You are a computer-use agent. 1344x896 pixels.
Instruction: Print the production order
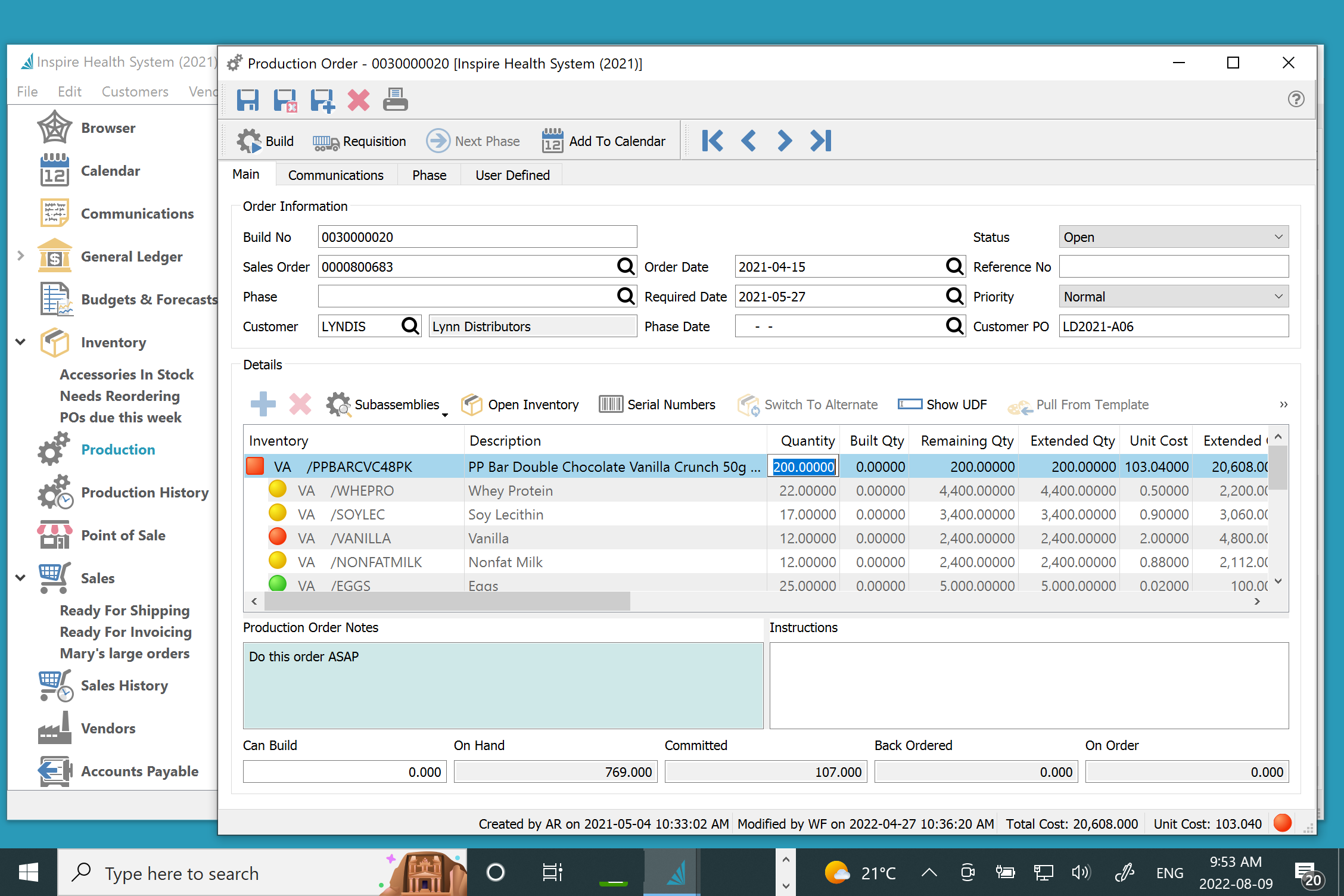pos(395,100)
